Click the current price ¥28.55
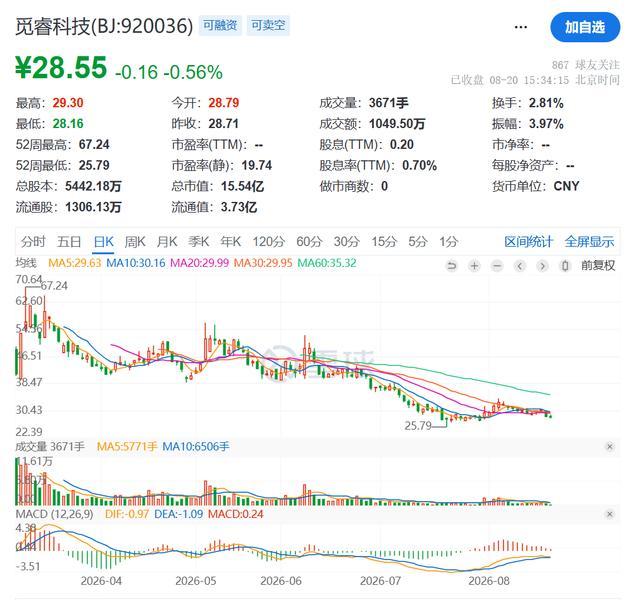Screen dimensions: 640x600 pyautogui.click(x=61, y=68)
